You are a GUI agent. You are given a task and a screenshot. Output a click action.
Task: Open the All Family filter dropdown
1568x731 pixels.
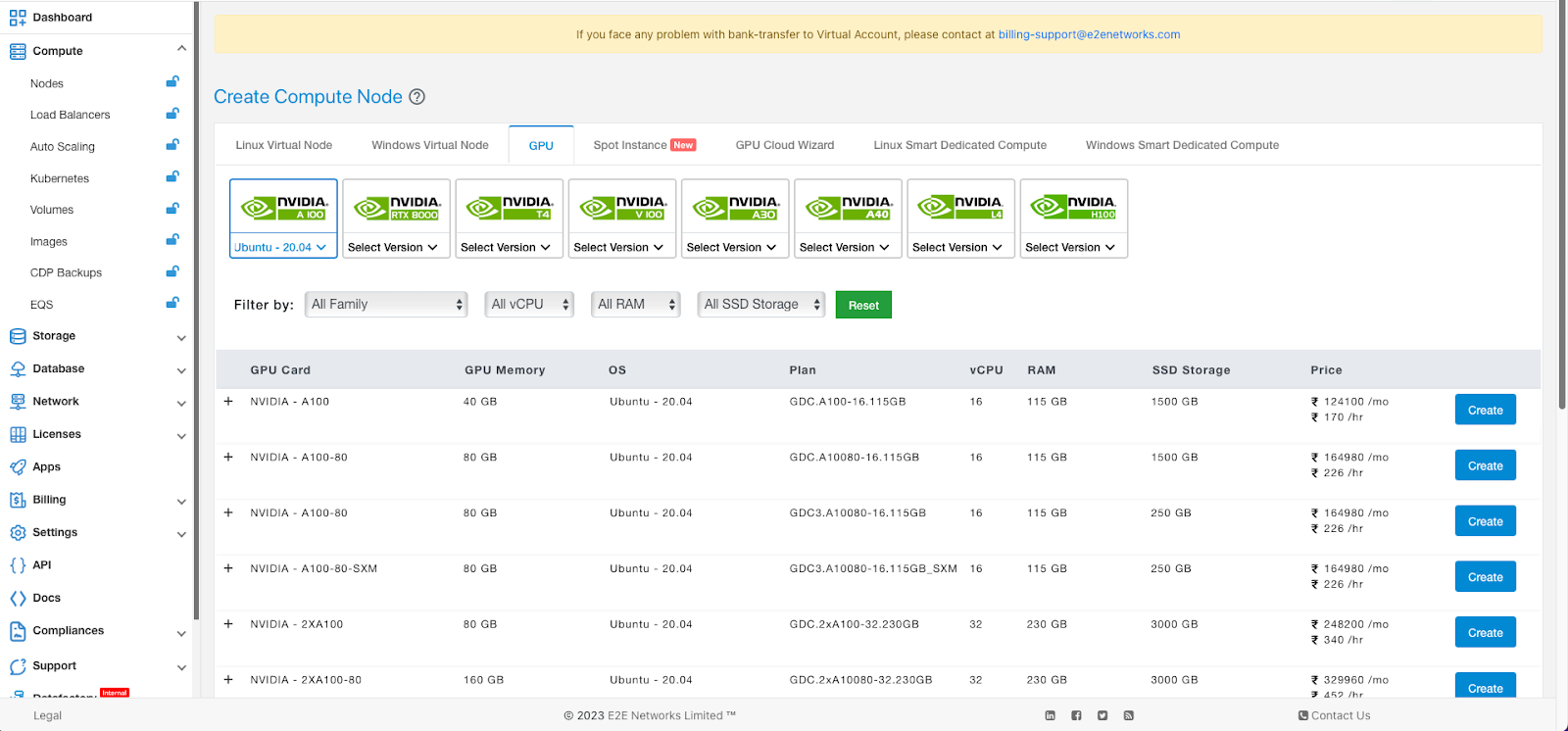pos(386,305)
